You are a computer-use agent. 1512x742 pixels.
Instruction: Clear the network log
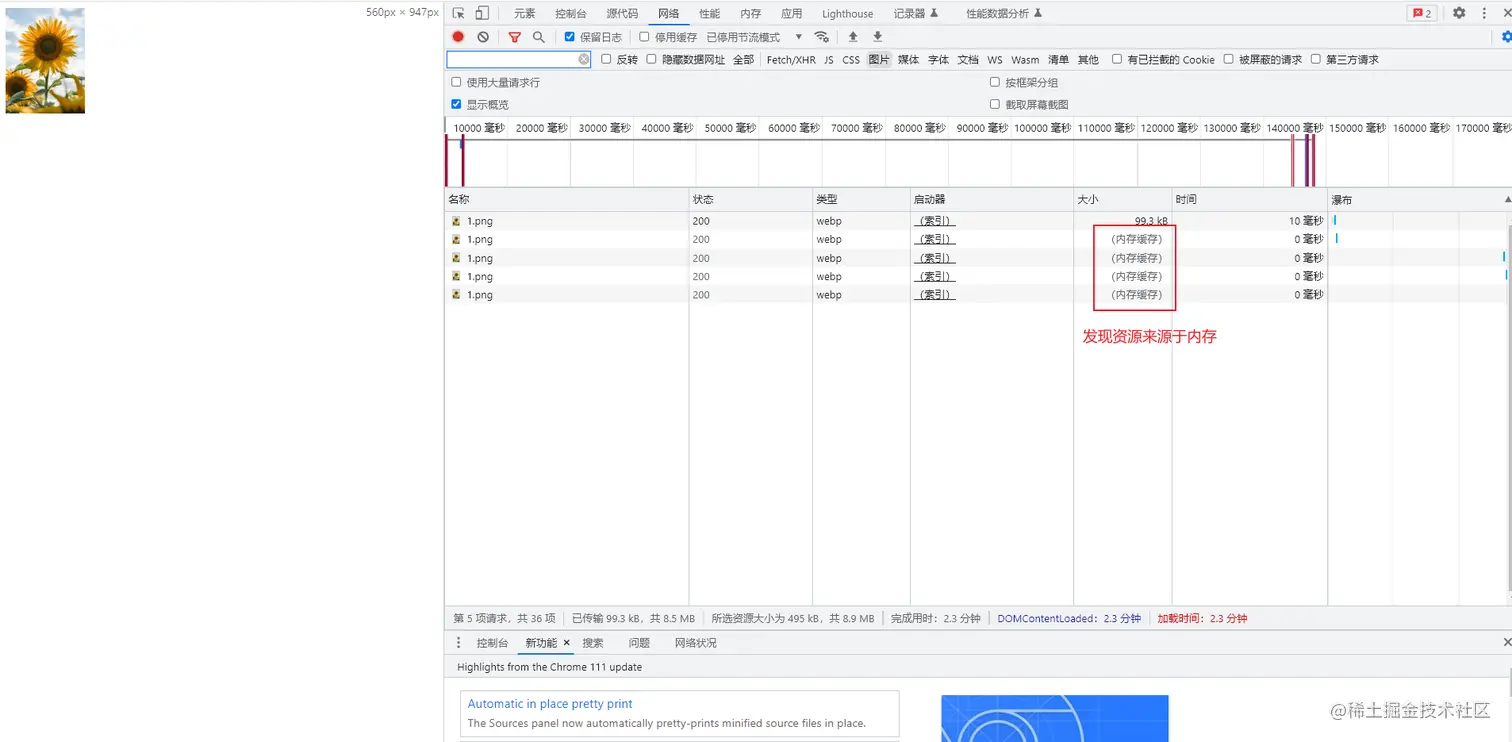click(x=483, y=37)
